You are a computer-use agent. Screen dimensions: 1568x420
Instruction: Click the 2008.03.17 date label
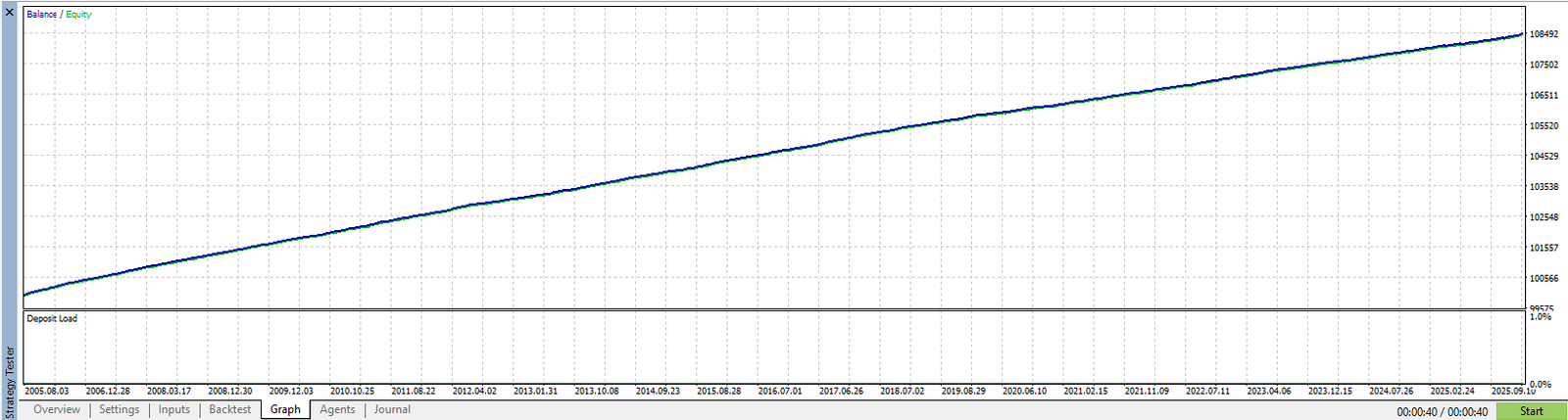pyautogui.click(x=169, y=392)
